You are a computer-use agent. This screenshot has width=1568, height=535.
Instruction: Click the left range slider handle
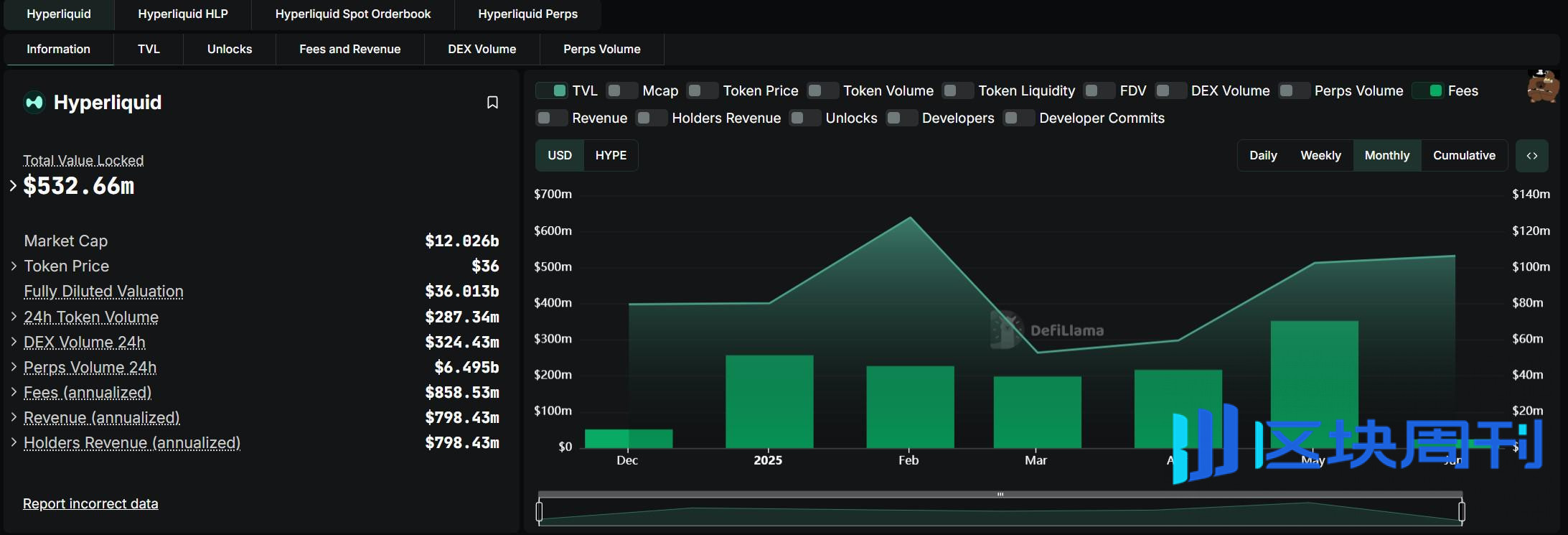[540, 511]
